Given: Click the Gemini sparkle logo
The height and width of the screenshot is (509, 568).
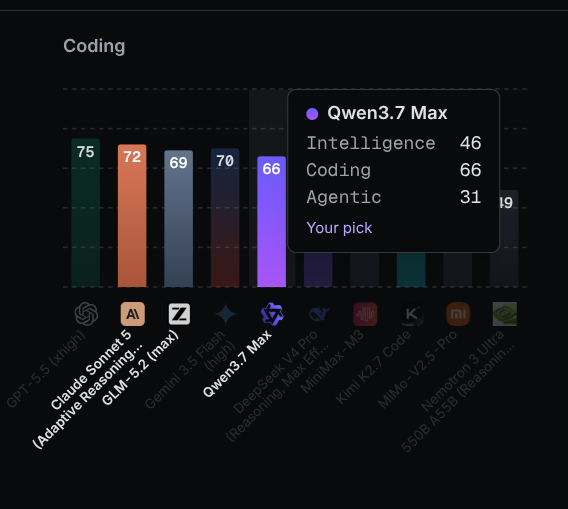Looking at the screenshot, I should click(225, 314).
